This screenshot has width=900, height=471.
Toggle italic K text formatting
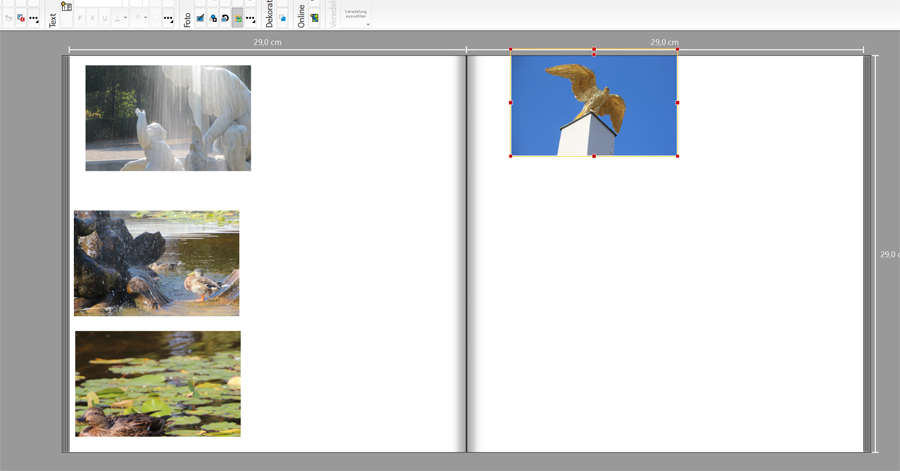click(92, 18)
